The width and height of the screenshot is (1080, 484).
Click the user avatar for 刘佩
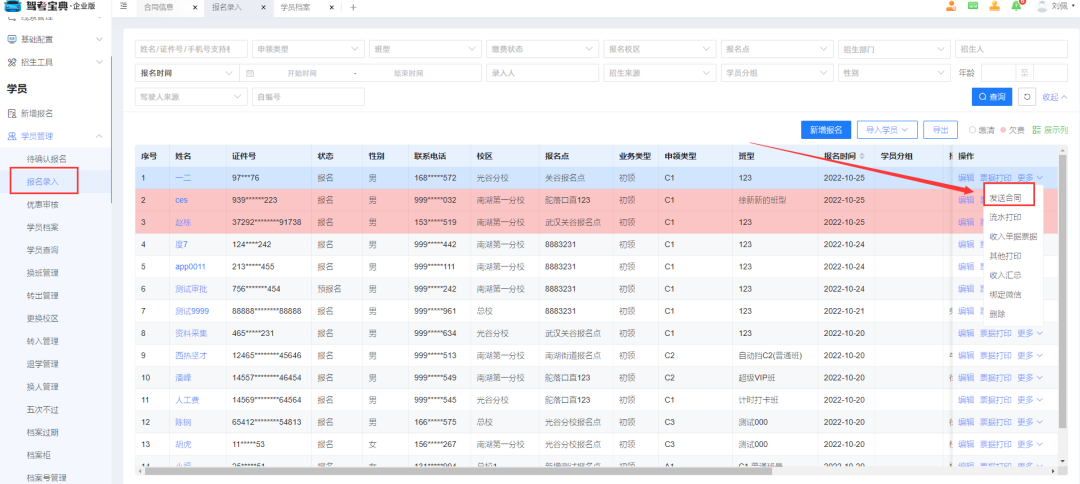click(1041, 6)
